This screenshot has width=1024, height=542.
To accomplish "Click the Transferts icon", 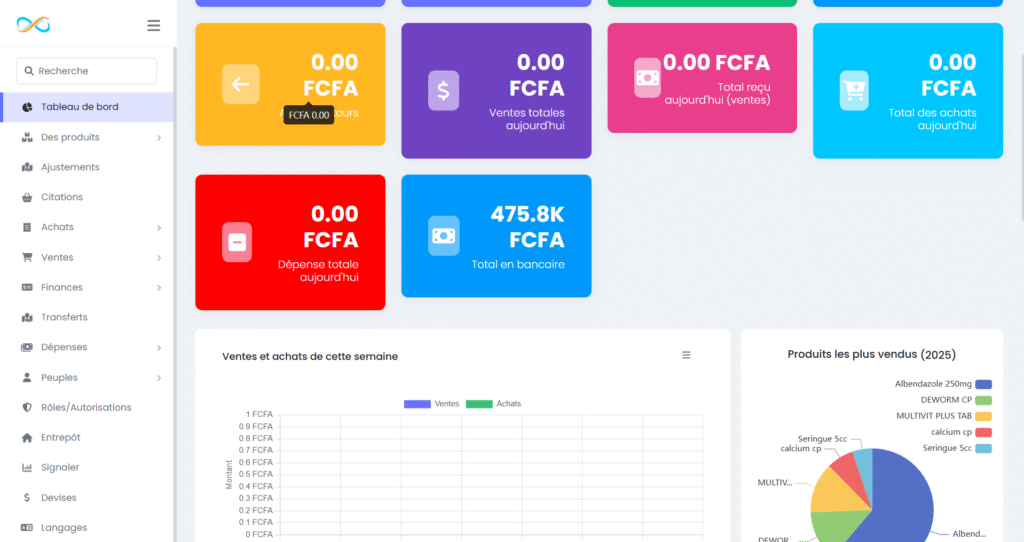I will point(27,317).
